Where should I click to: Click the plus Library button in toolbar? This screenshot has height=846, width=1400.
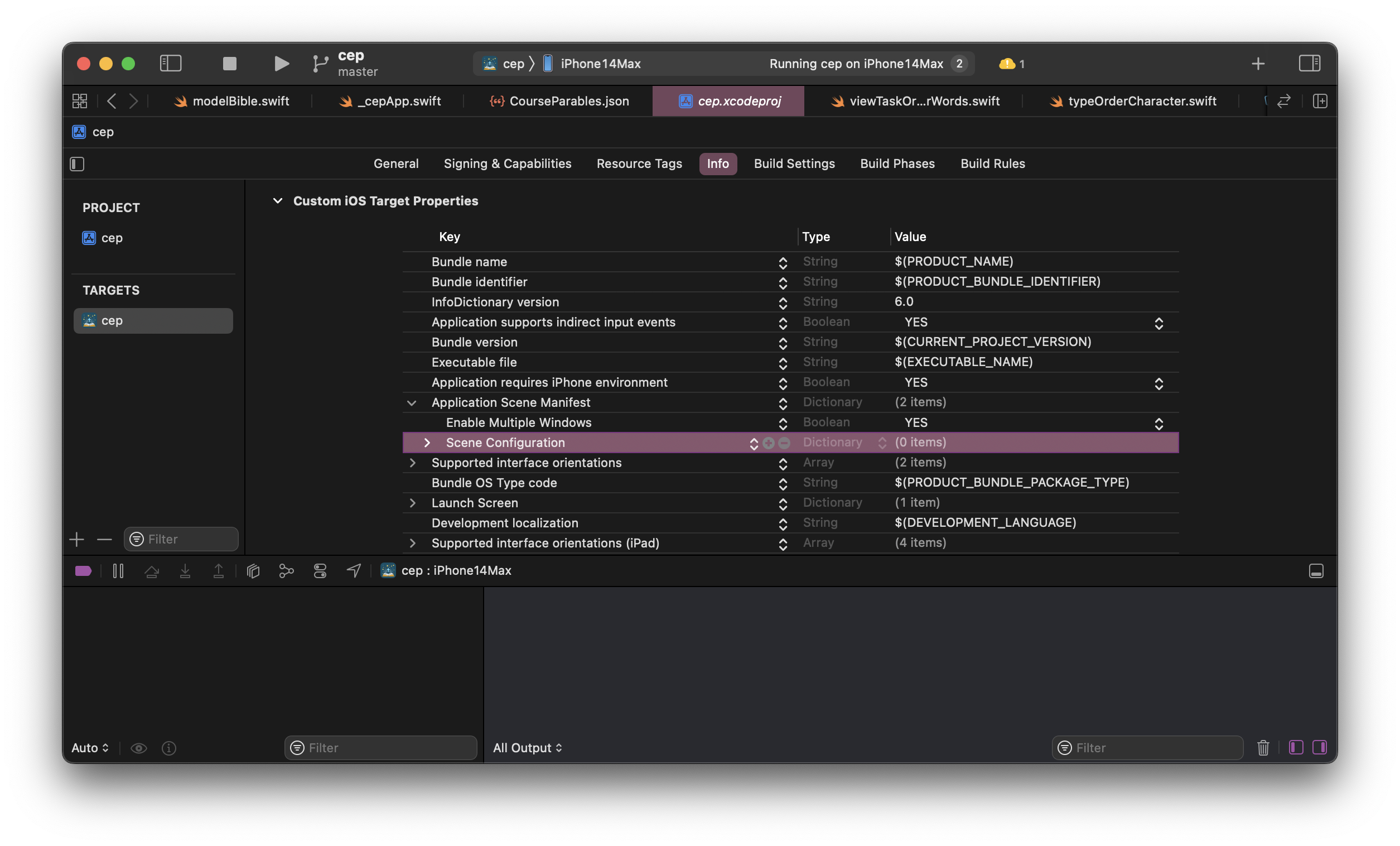pos(1258,64)
